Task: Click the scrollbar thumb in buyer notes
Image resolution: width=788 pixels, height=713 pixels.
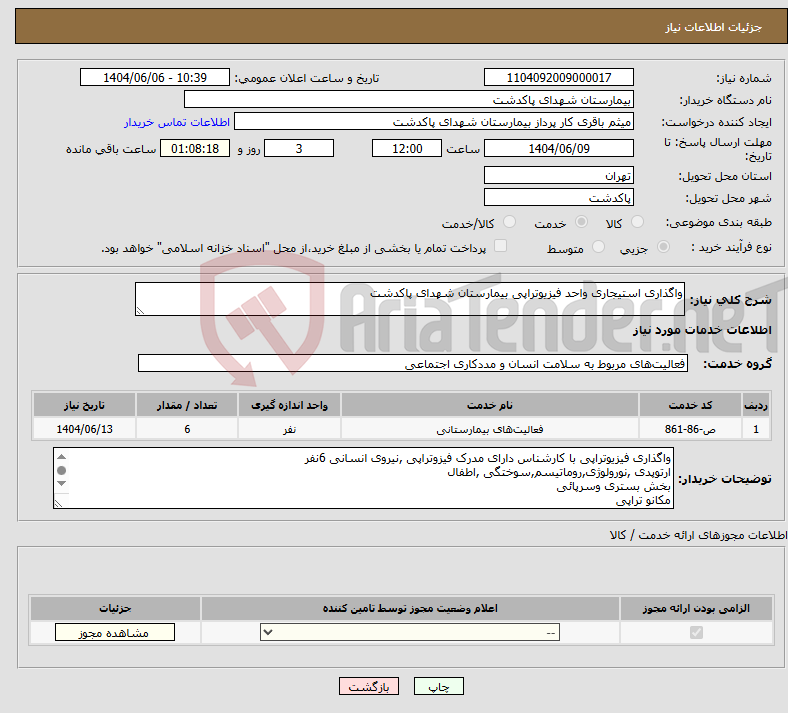Action: point(61,470)
